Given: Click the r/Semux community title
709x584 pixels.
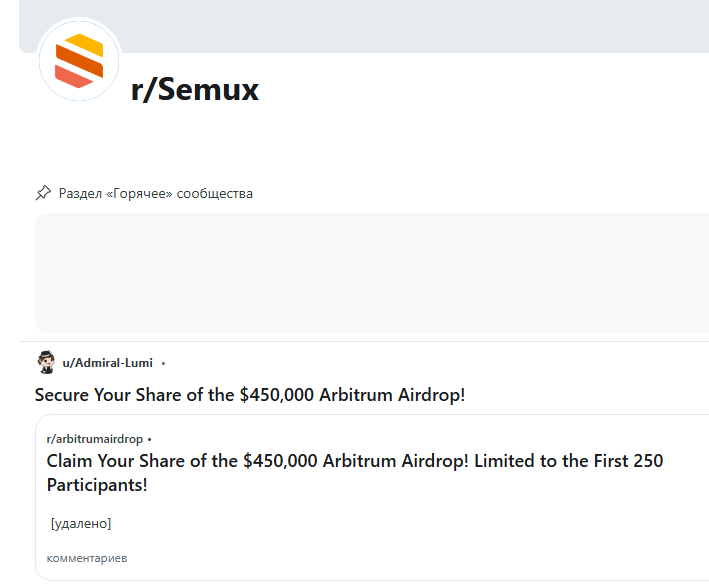Looking at the screenshot, I should 194,89.
